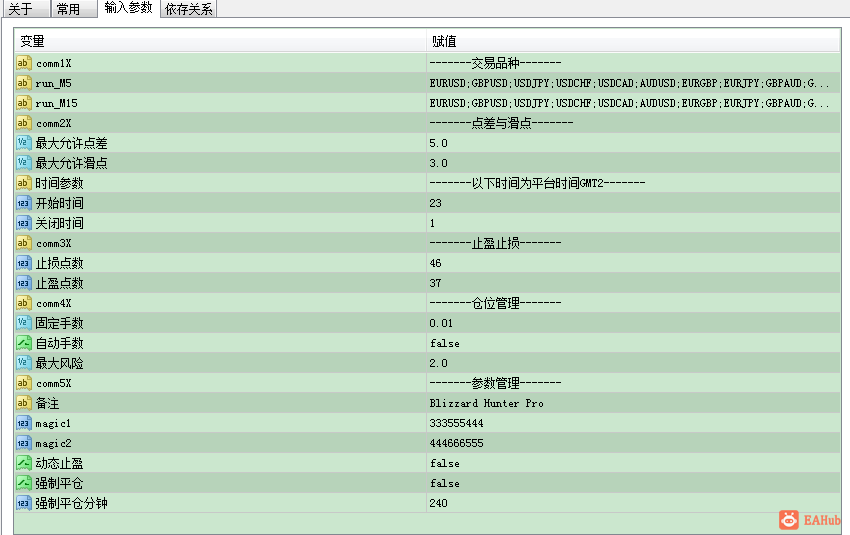Click the string icon beside comm3X
This screenshot has height=535, width=850.
(23, 243)
